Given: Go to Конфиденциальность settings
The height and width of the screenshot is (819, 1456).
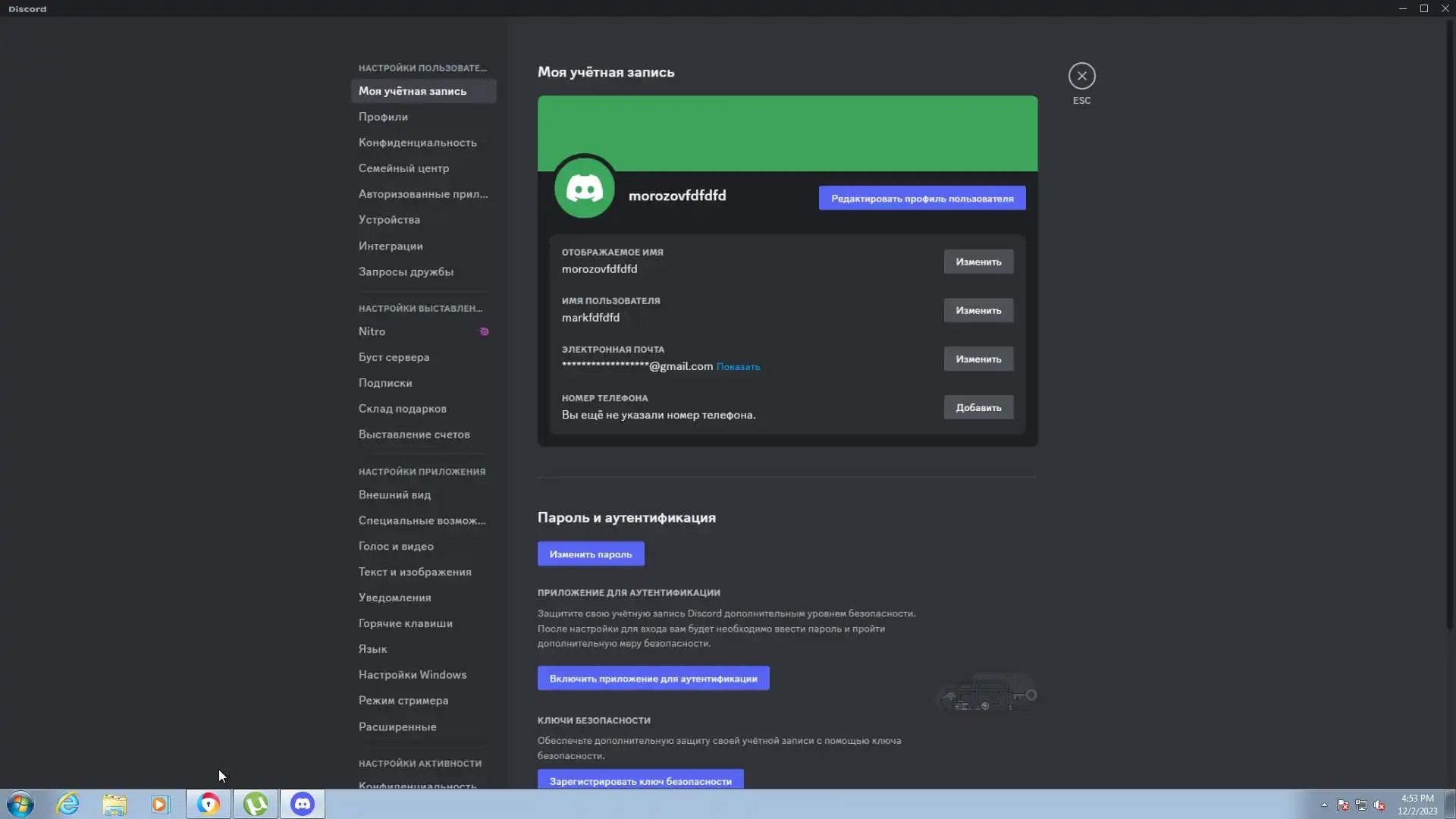Looking at the screenshot, I should click(417, 143).
